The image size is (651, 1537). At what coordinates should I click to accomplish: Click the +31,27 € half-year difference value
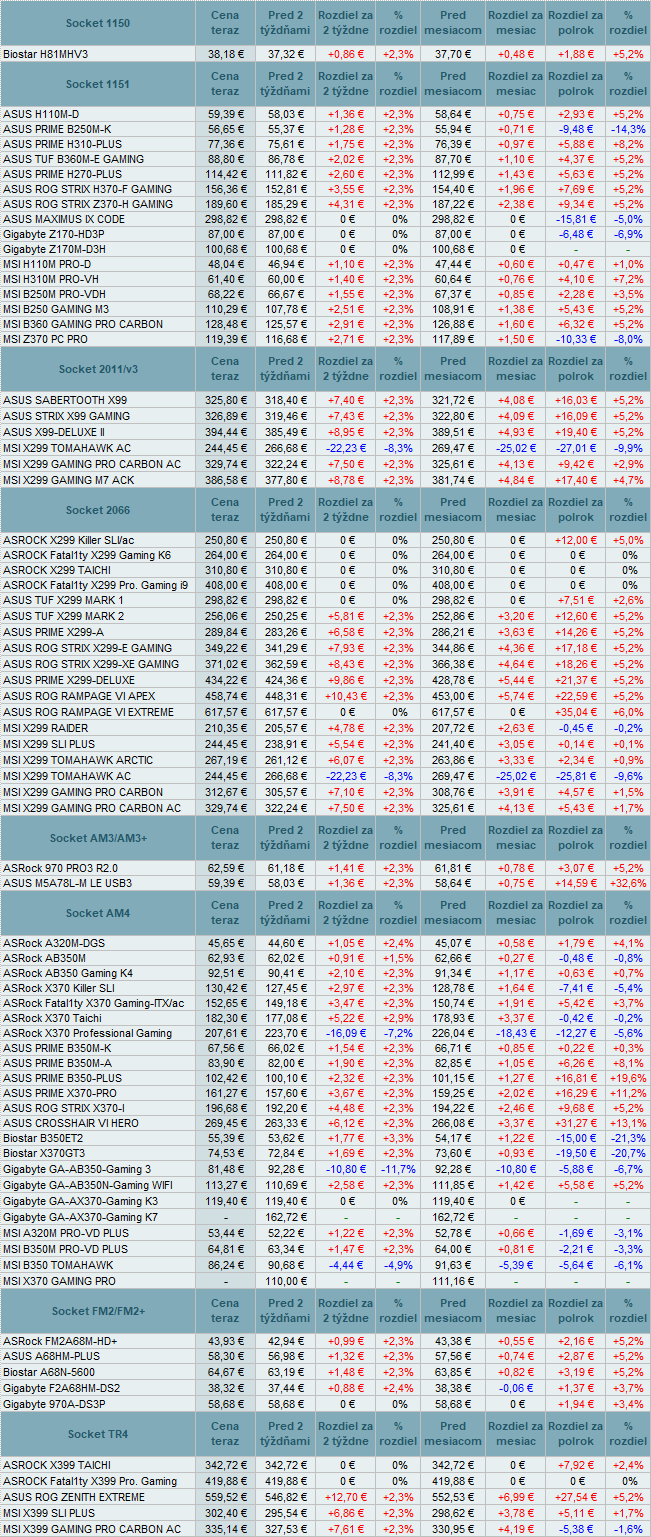(575, 1123)
